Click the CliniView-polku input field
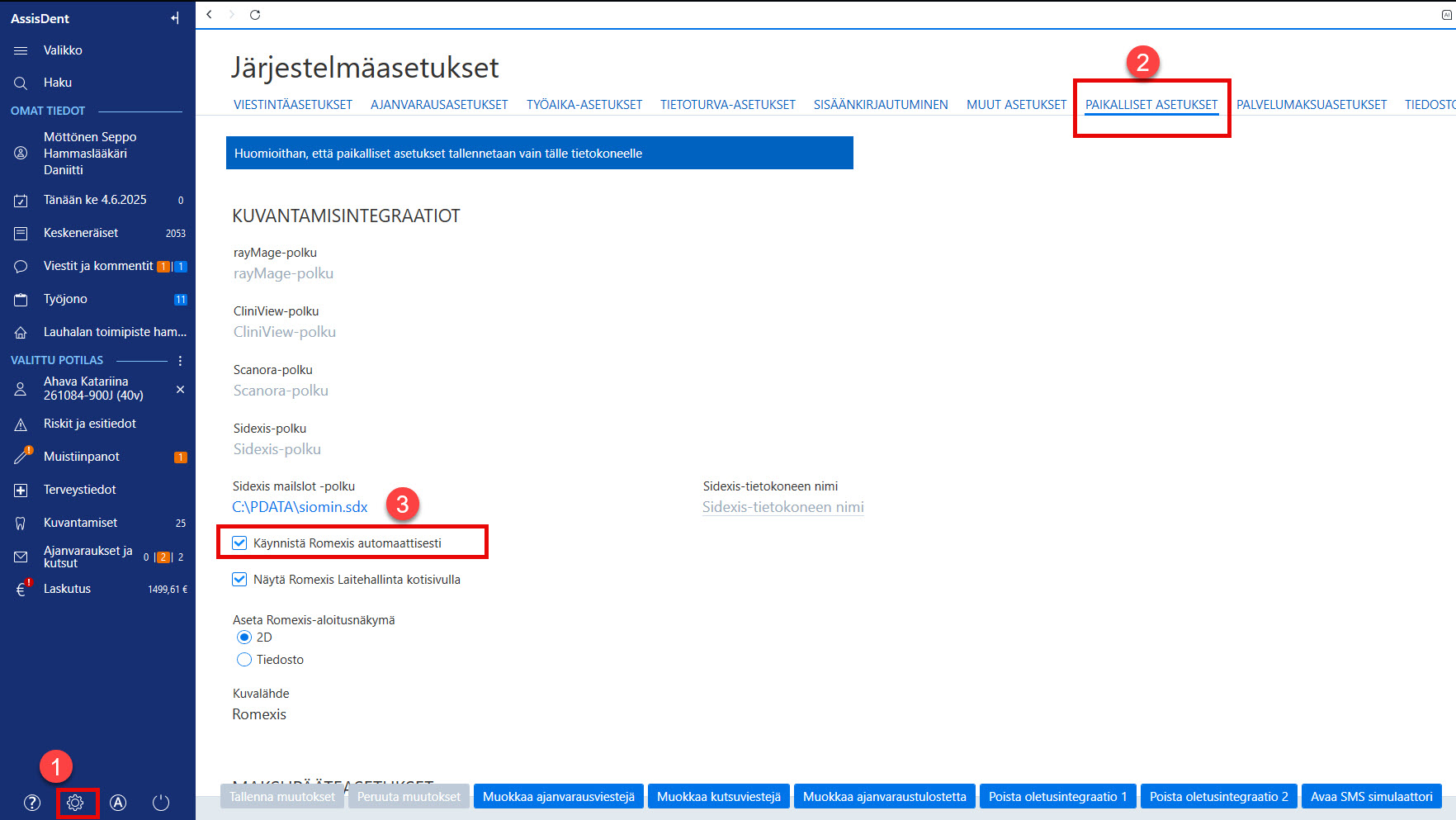1456x820 pixels. pos(285,332)
